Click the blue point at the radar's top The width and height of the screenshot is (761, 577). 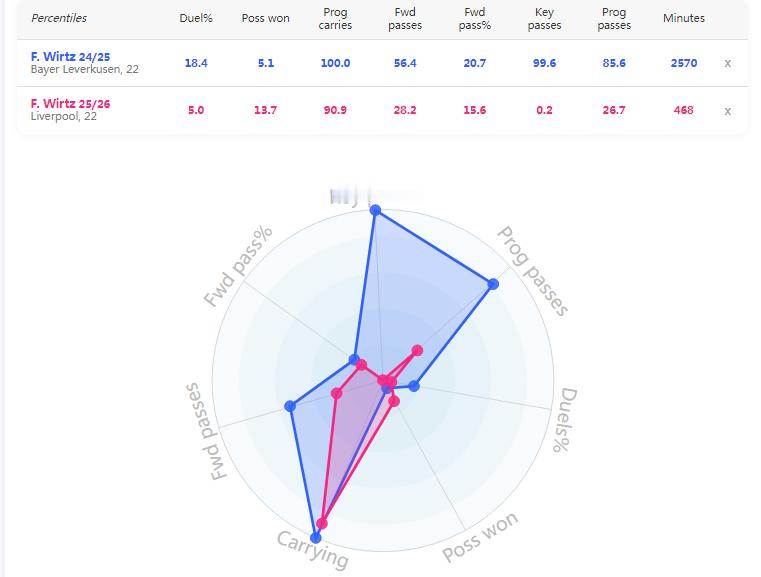375,210
